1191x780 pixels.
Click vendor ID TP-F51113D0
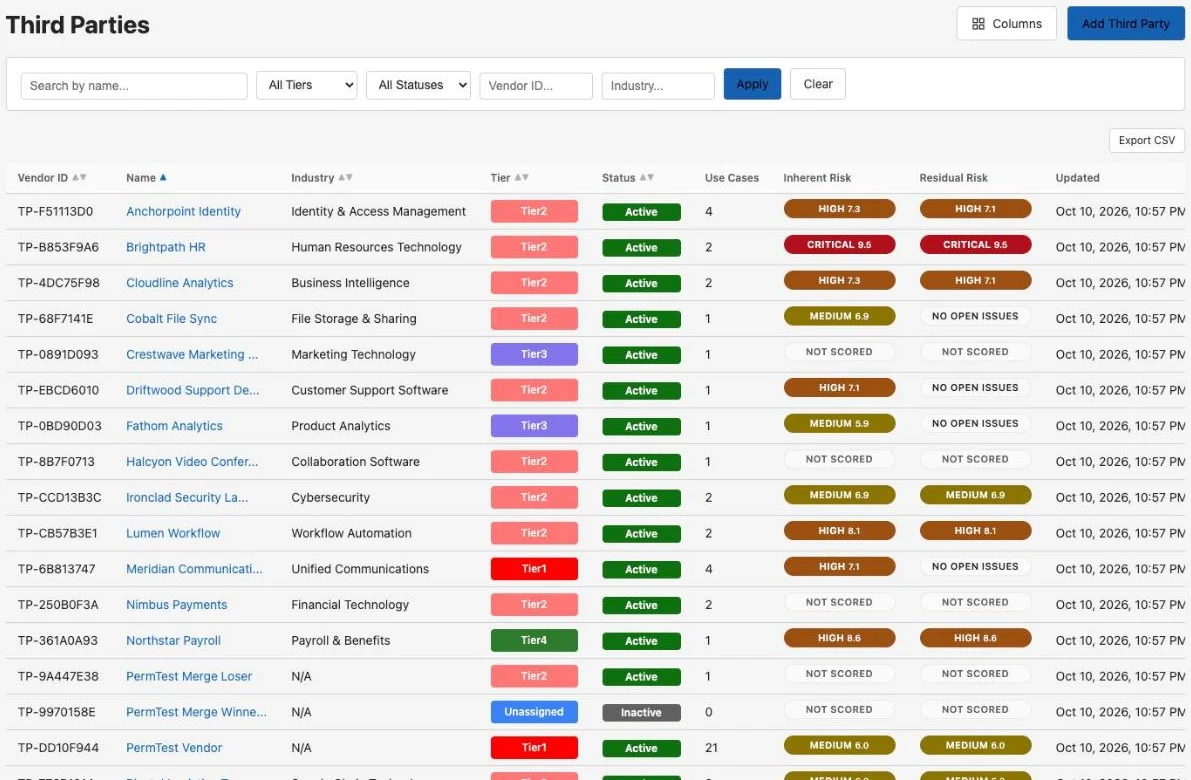[55, 212]
